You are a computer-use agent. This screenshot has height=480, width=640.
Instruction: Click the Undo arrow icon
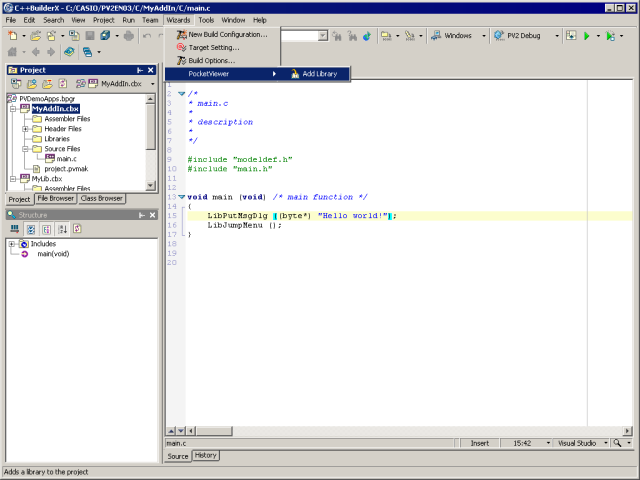(x=147, y=36)
